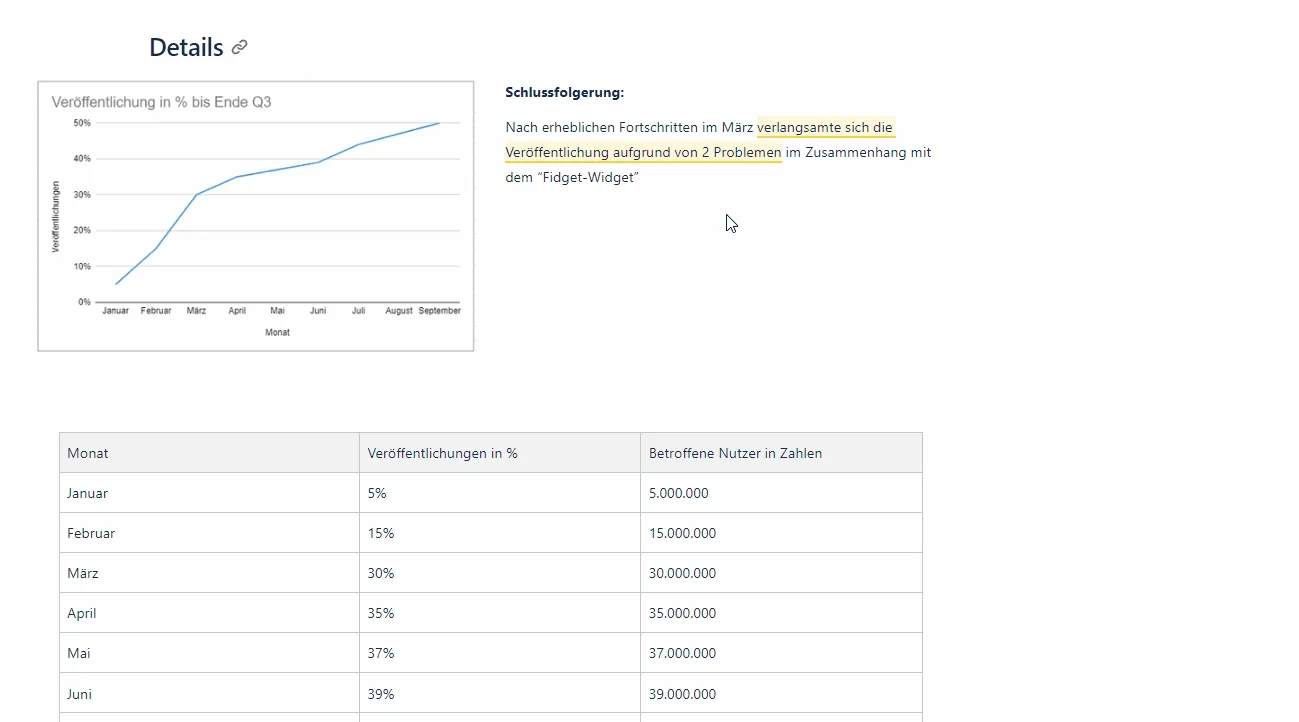The image size is (1299, 722).
Task: Click the April table cell
Action: click(210, 613)
